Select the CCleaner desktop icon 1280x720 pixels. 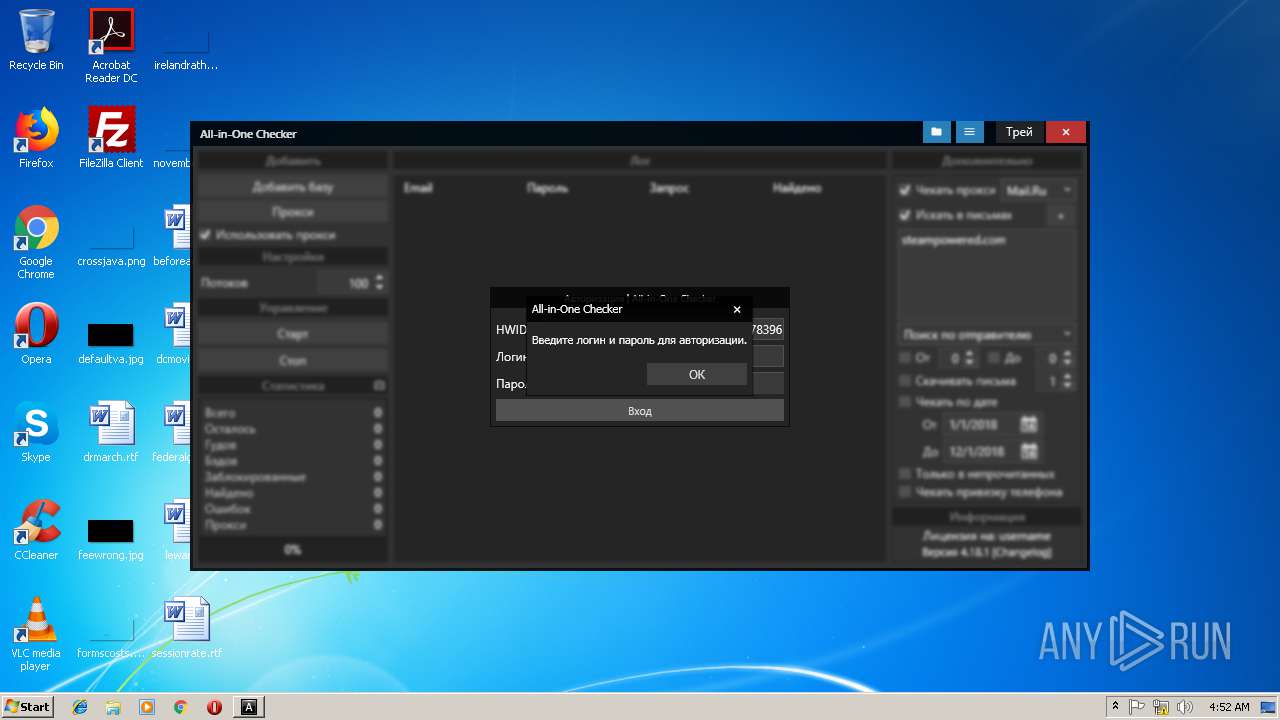coord(36,530)
